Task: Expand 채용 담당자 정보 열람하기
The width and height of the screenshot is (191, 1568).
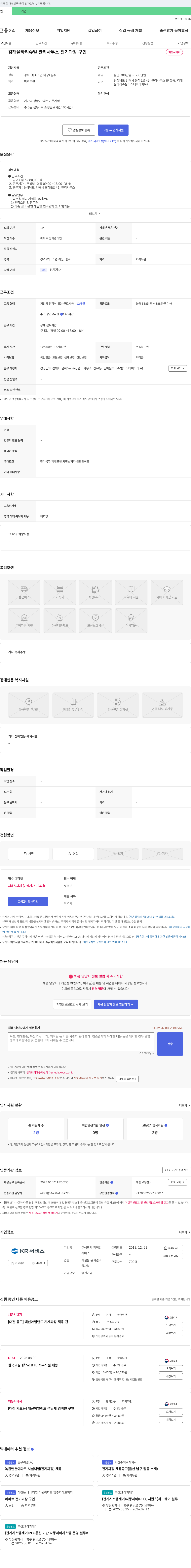Action: tap(116, 1004)
